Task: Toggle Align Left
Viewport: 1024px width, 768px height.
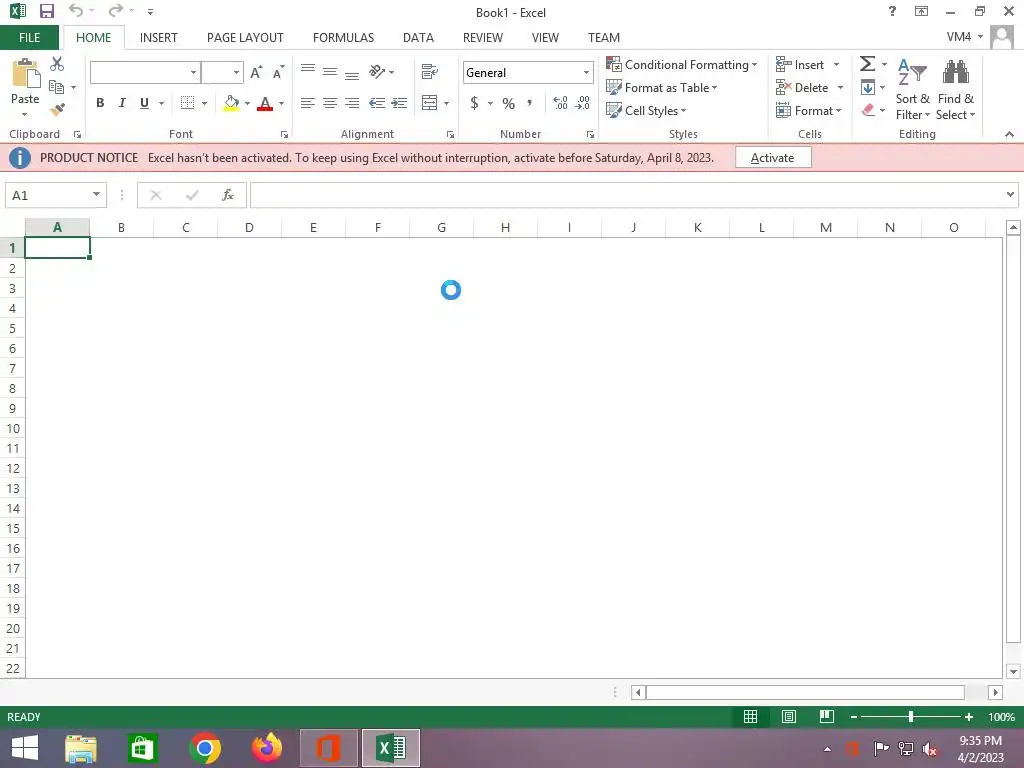Action: click(x=308, y=103)
